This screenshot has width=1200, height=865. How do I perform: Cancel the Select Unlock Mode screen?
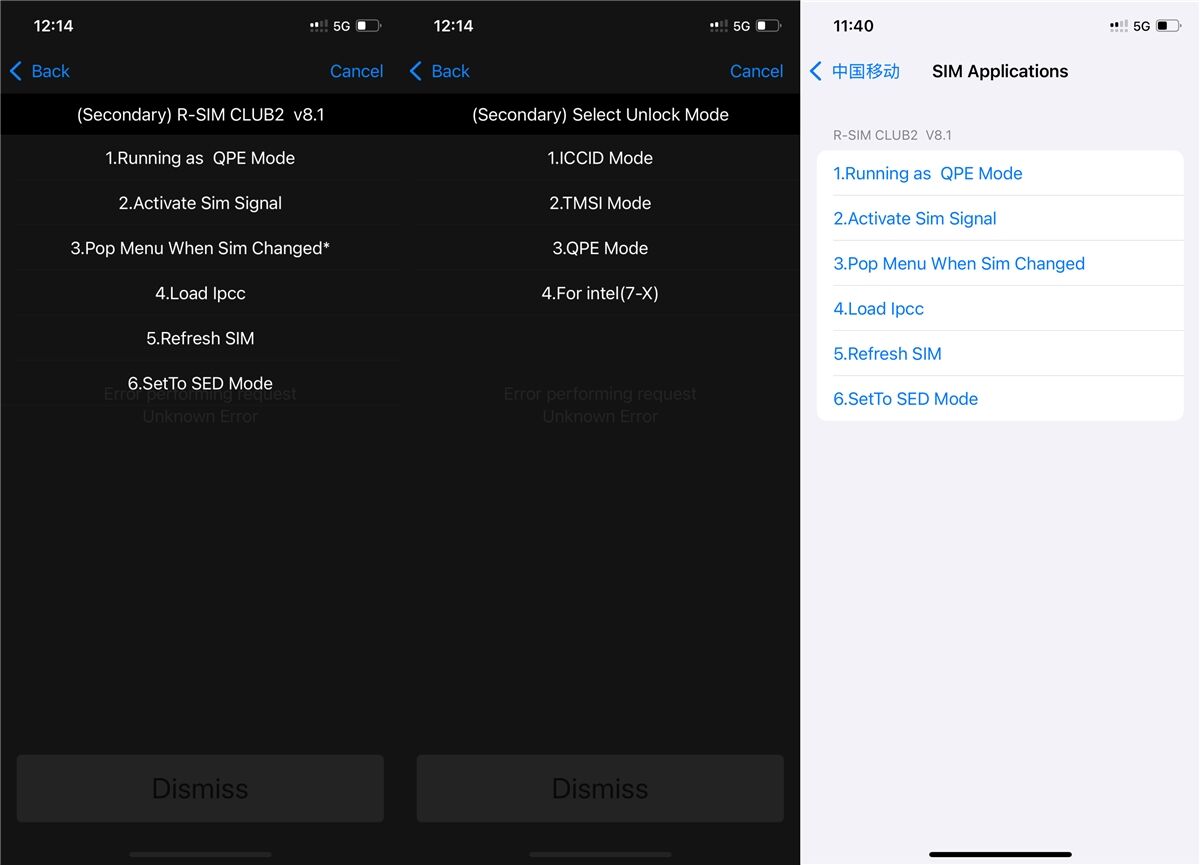pyautogui.click(x=757, y=71)
